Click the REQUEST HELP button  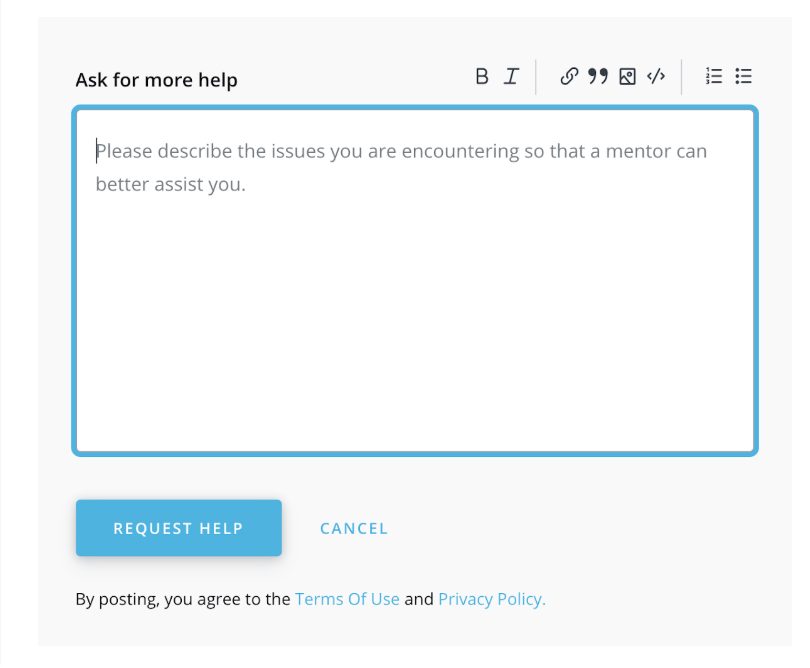(178, 528)
